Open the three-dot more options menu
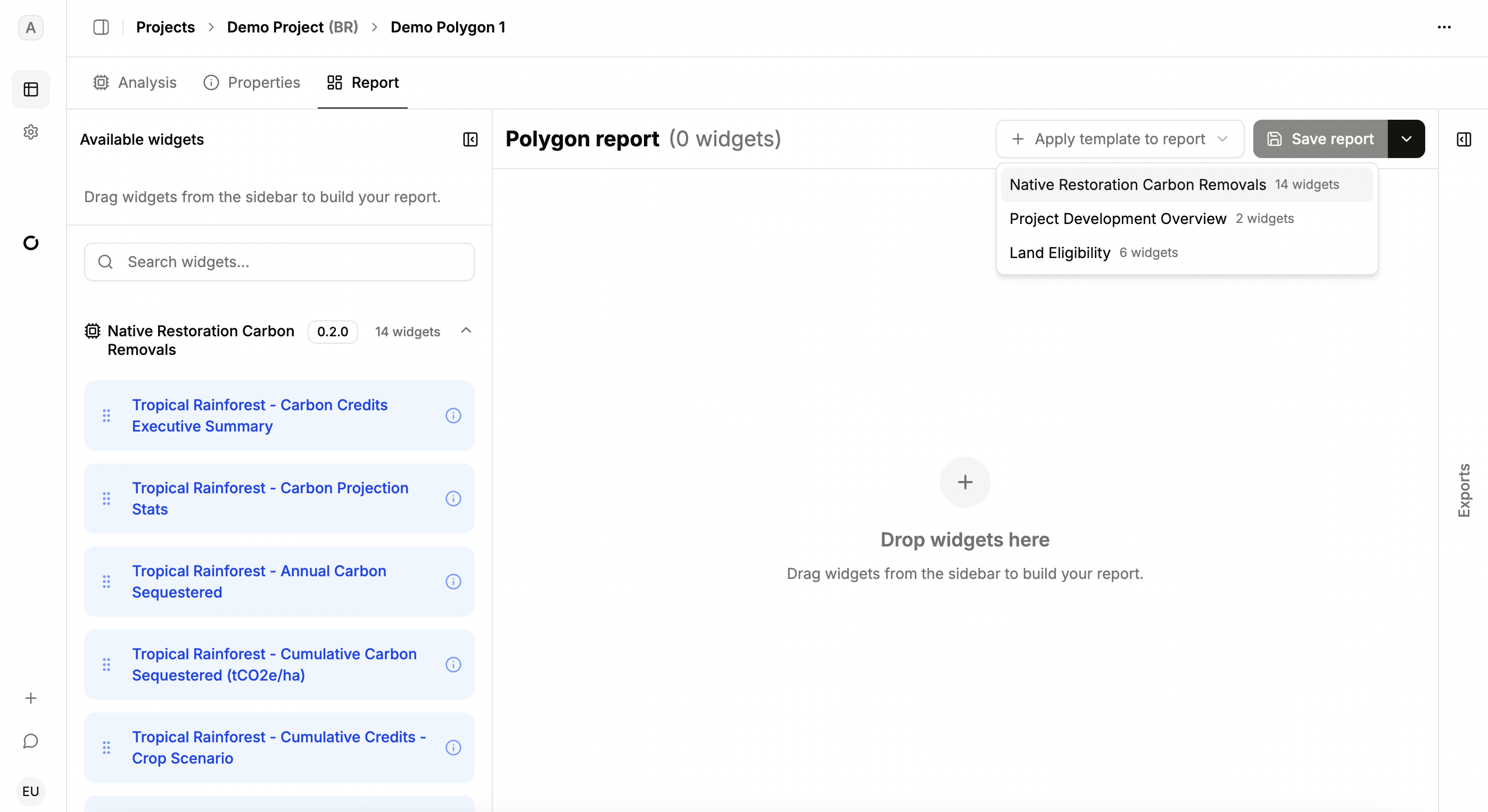This screenshot has height=812, width=1488. click(1443, 27)
